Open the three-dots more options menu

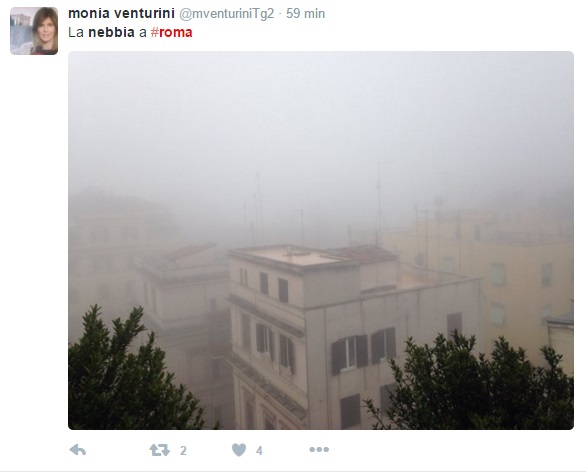319,449
